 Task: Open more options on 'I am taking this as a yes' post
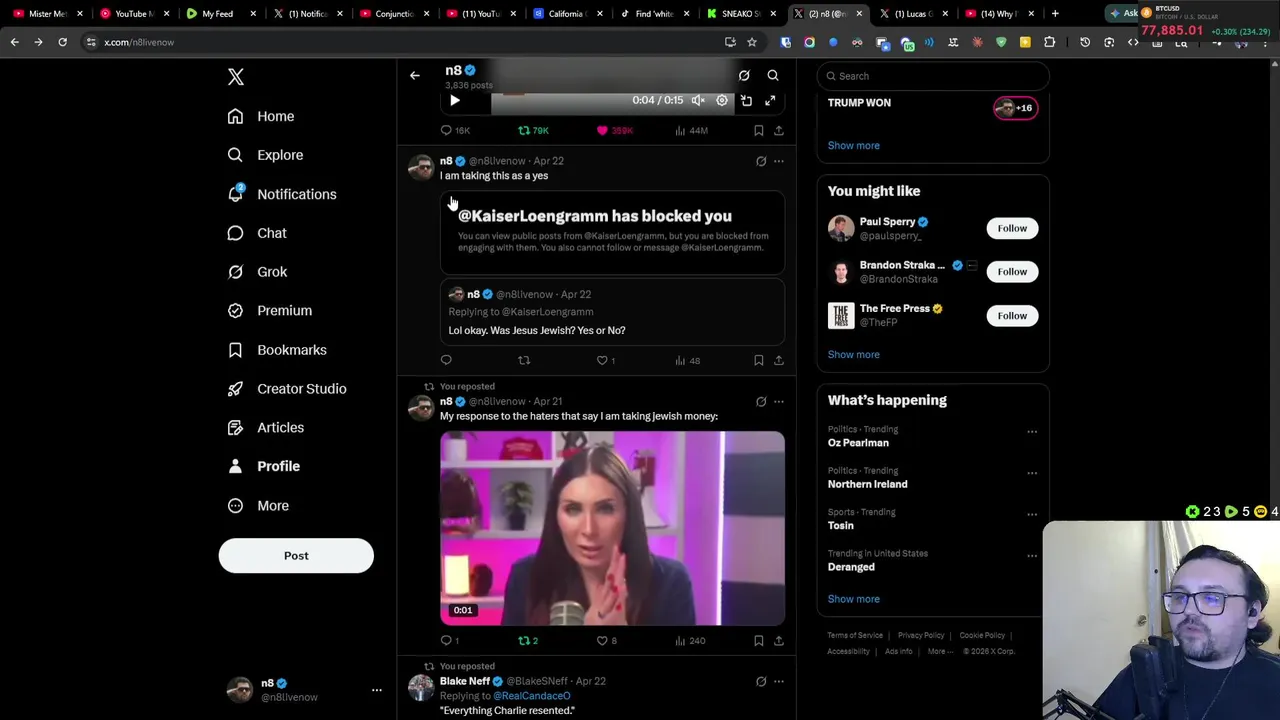778,161
